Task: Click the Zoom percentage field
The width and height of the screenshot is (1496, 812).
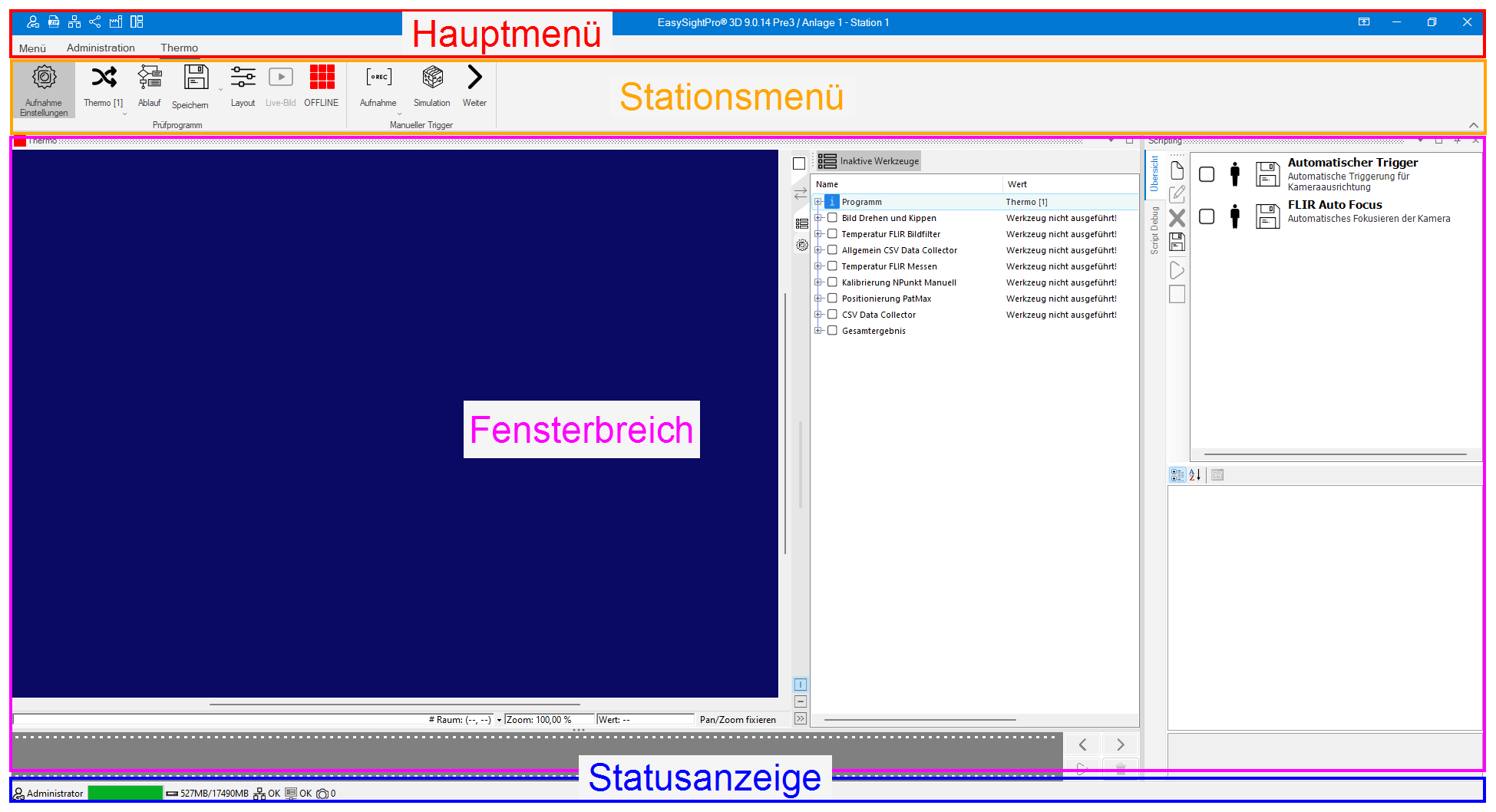Action: click(548, 720)
